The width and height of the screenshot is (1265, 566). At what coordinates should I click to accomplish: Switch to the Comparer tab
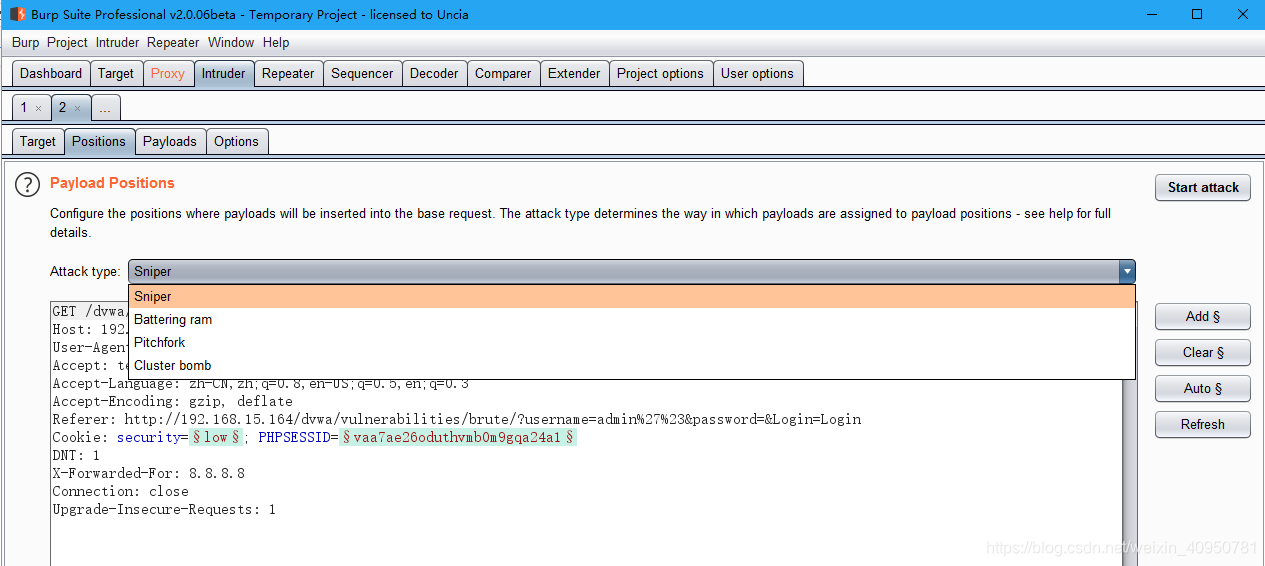tap(503, 73)
